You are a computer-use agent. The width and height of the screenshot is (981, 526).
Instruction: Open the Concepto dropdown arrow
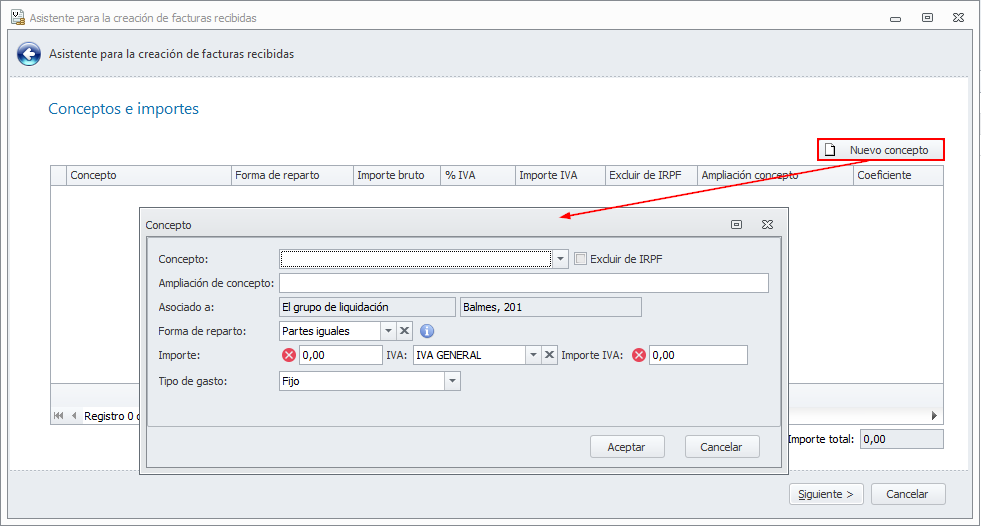tap(560, 259)
